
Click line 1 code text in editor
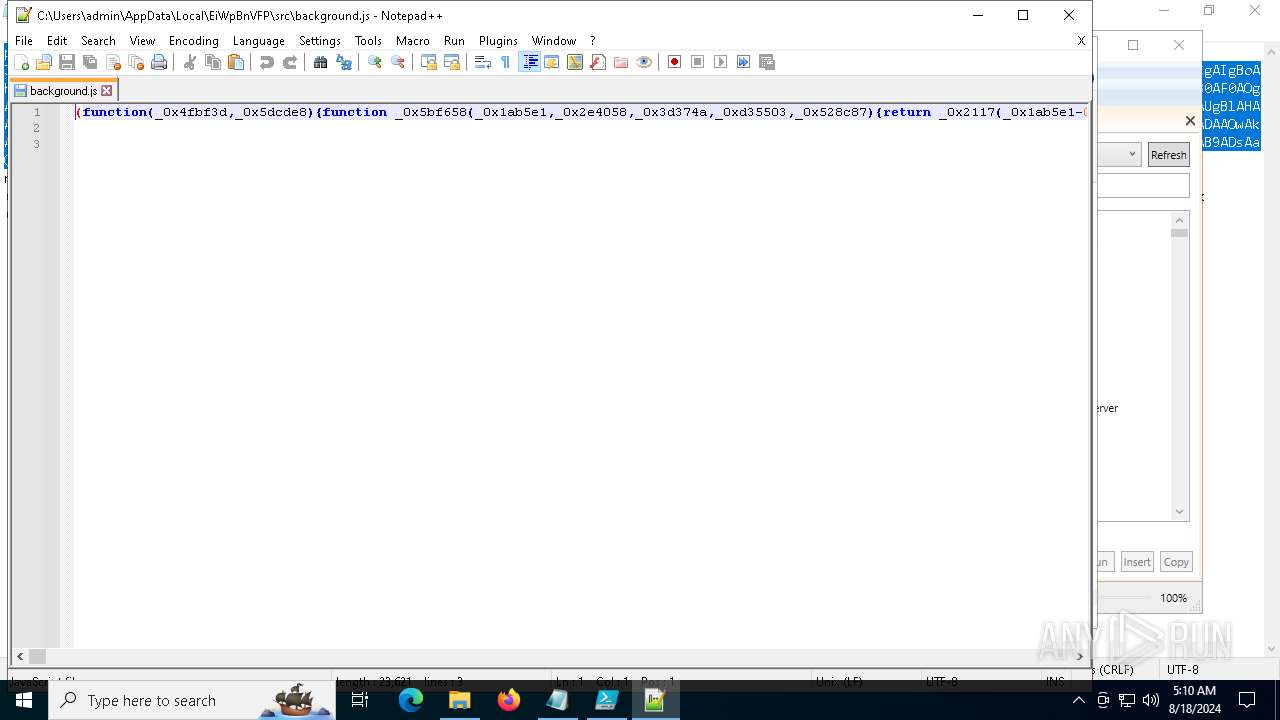(581, 112)
